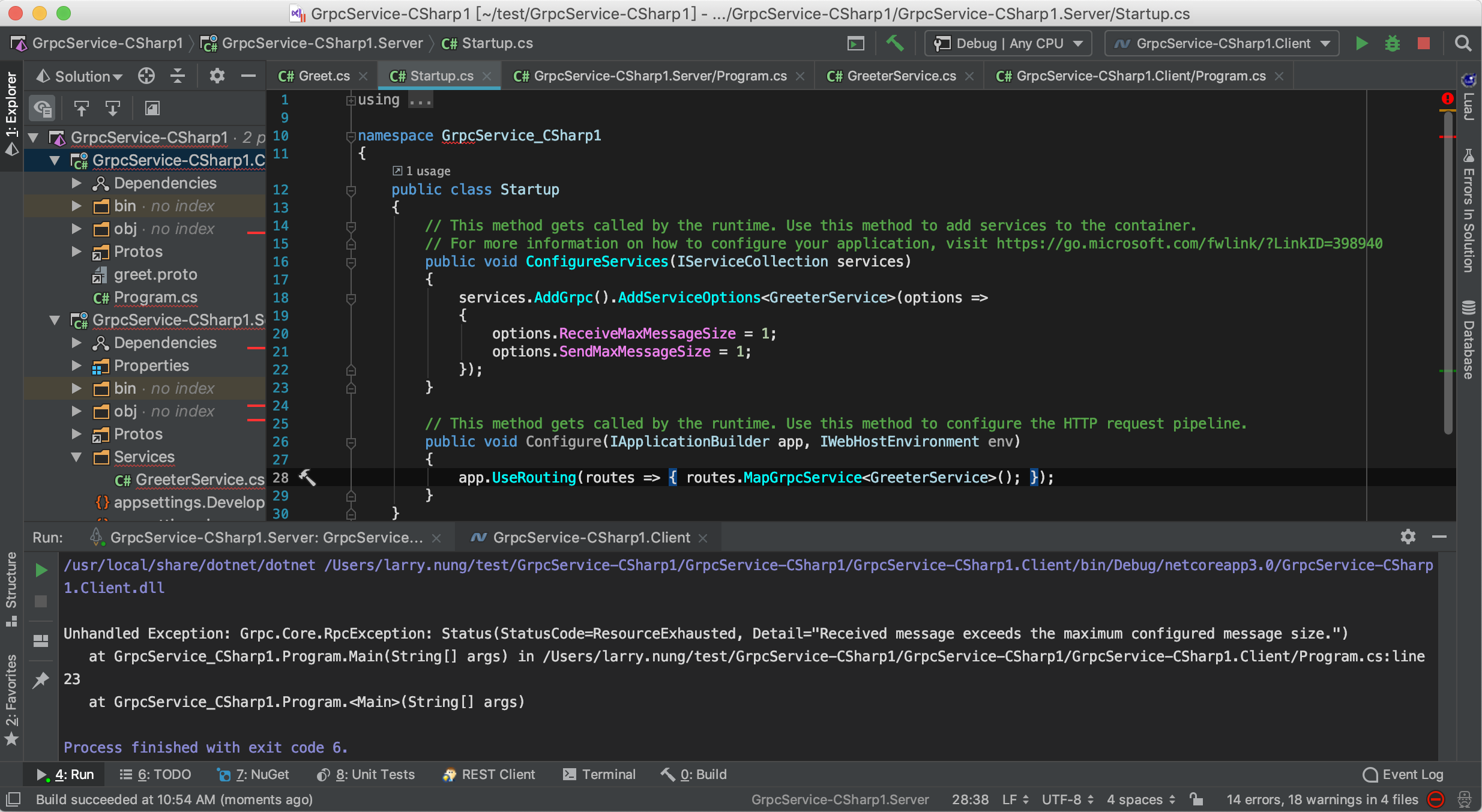Click the download arrow icon in explorer toolbar

pyautogui.click(x=113, y=109)
